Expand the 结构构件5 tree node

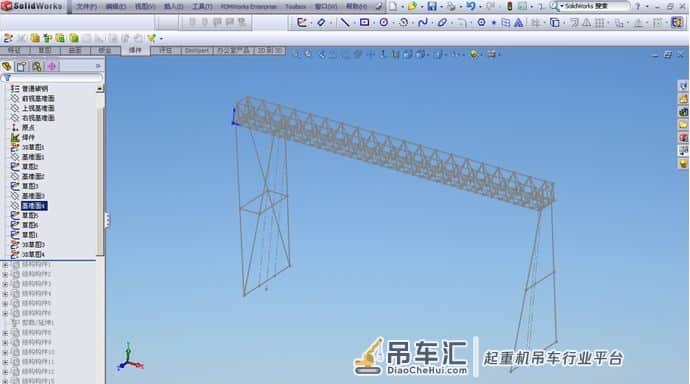(x=5, y=304)
